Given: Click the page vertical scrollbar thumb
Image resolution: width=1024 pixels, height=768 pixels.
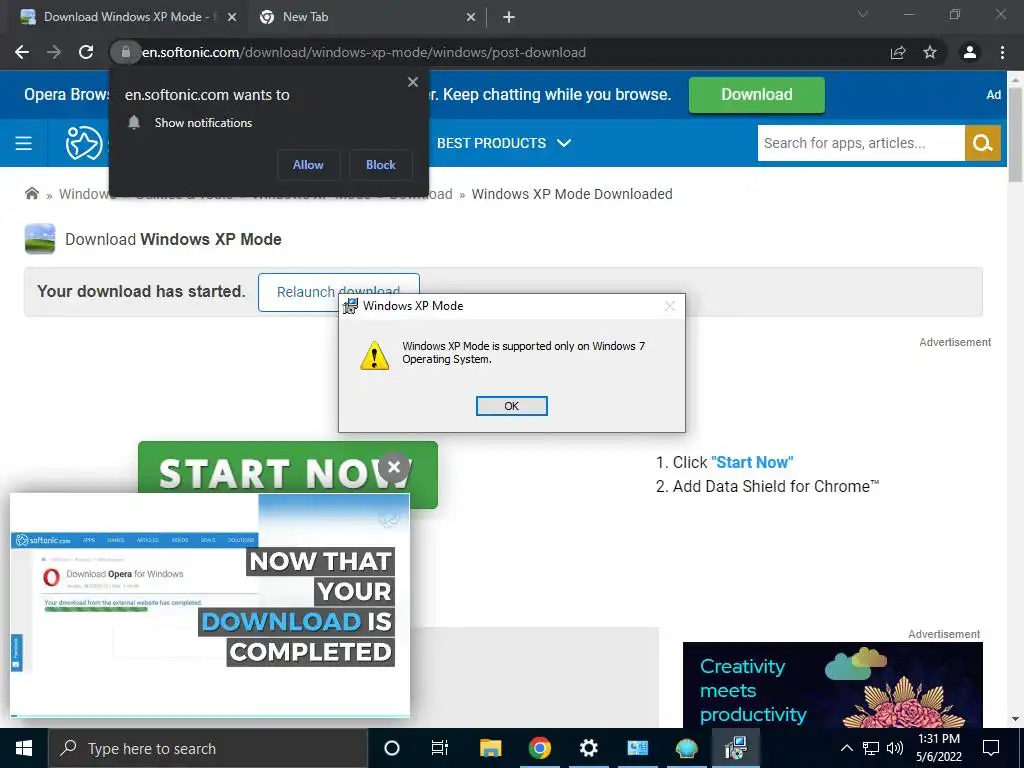Looking at the screenshot, I should (x=1016, y=135).
